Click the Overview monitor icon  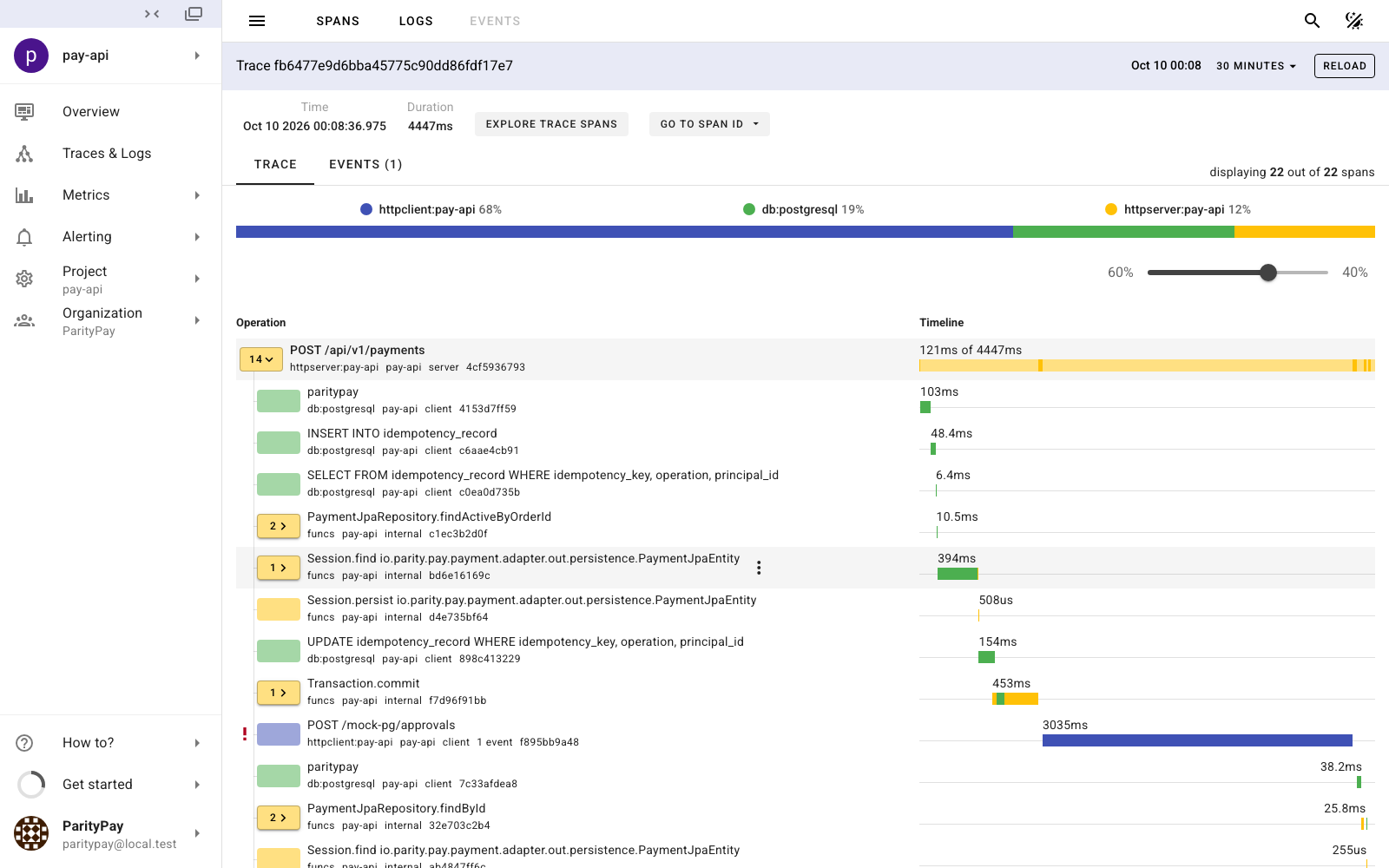click(x=24, y=111)
